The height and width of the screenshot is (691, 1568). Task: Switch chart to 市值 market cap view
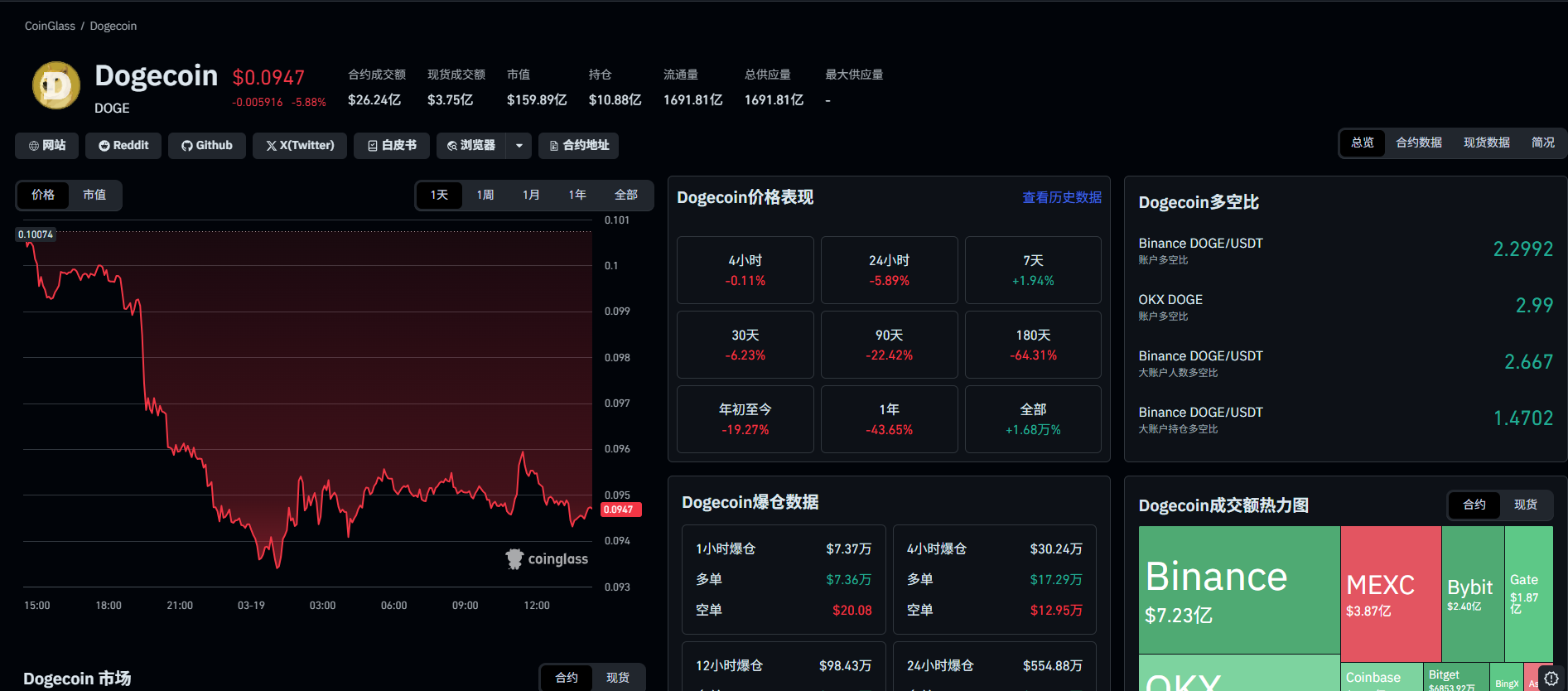click(x=94, y=195)
